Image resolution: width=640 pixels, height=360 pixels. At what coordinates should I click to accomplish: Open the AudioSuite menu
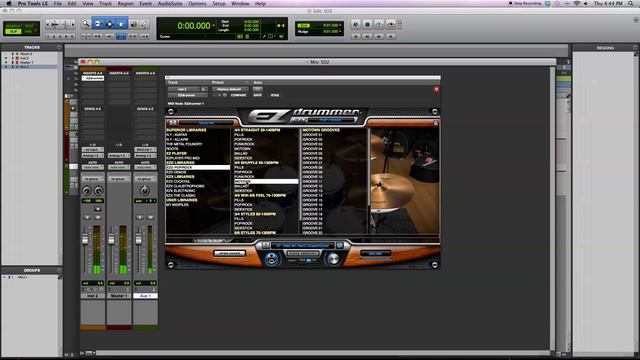(x=170, y=3)
